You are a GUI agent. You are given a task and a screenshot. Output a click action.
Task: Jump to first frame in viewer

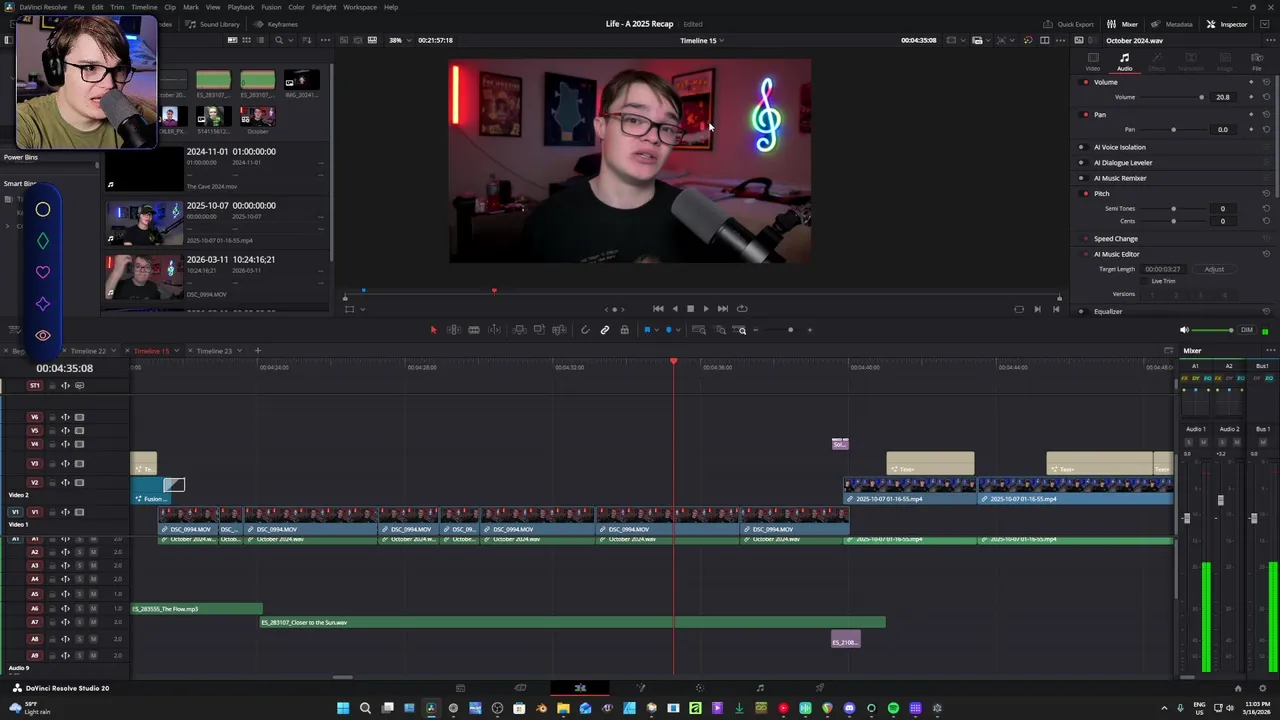658,309
